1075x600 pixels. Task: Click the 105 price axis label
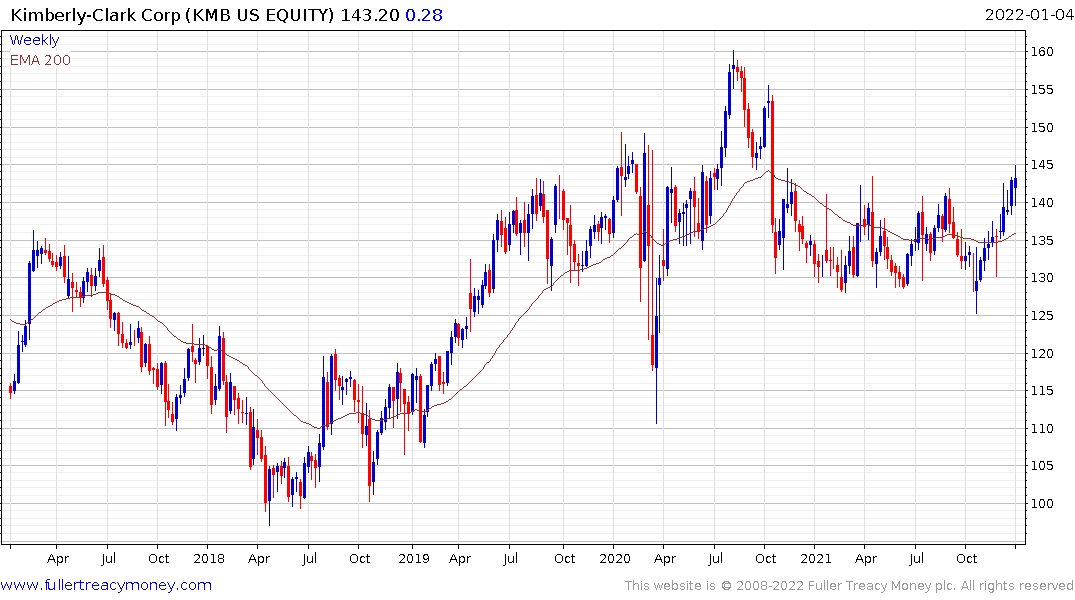pyautogui.click(x=1042, y=466)
